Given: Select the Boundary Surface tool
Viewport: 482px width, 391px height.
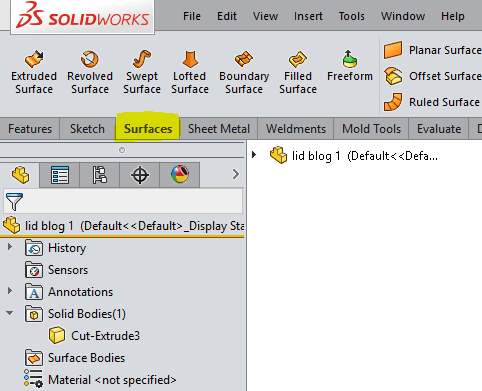Looking at the screenshot, I should click(x=244, y=72).
